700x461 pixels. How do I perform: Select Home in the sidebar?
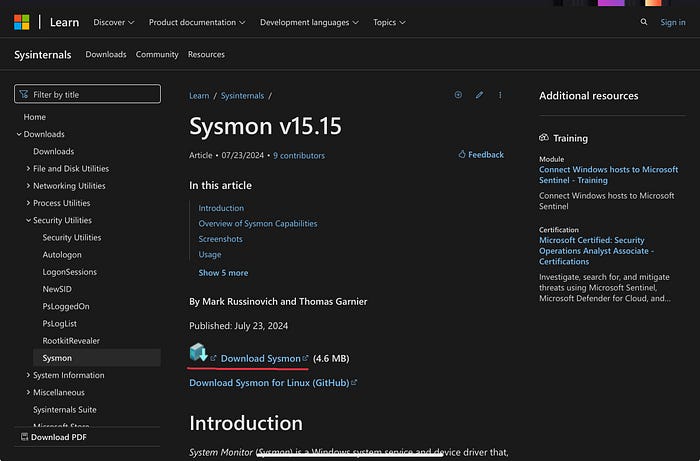pos(35,117)
